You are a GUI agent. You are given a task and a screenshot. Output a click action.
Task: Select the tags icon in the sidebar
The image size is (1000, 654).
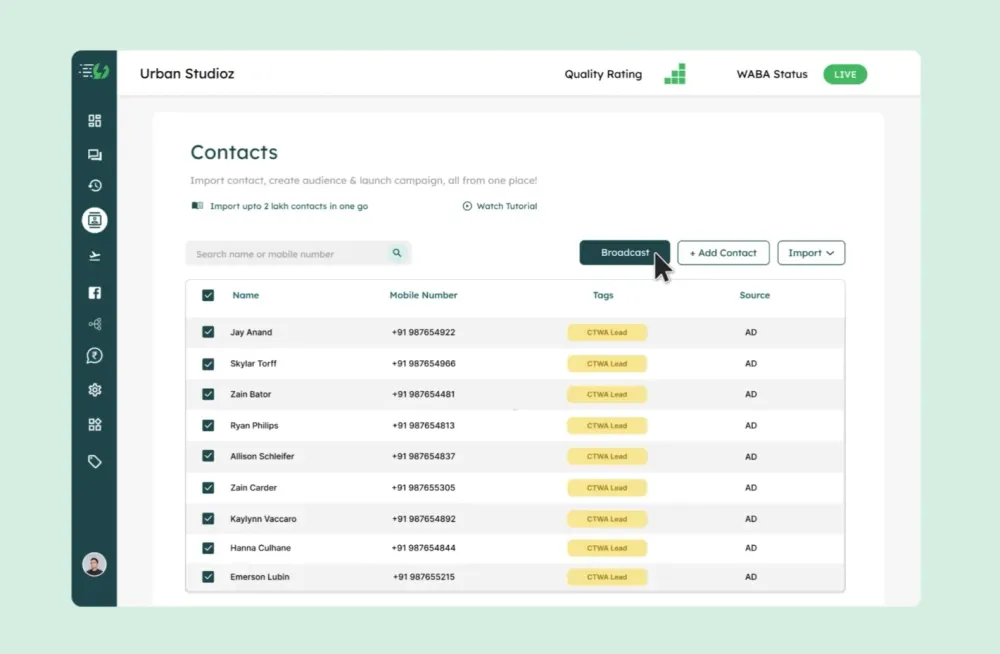coord(94,461)
